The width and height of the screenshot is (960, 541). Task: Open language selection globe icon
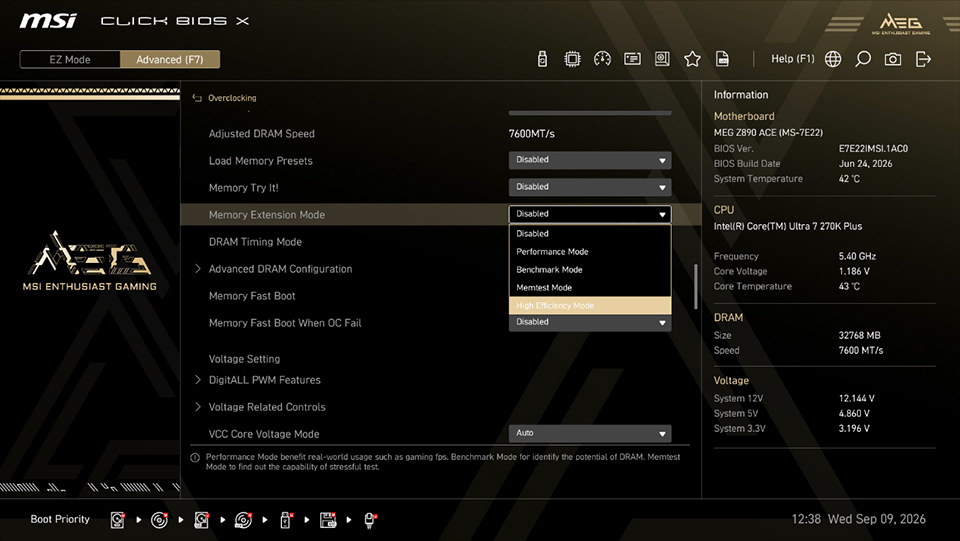(x=833, y=59)
